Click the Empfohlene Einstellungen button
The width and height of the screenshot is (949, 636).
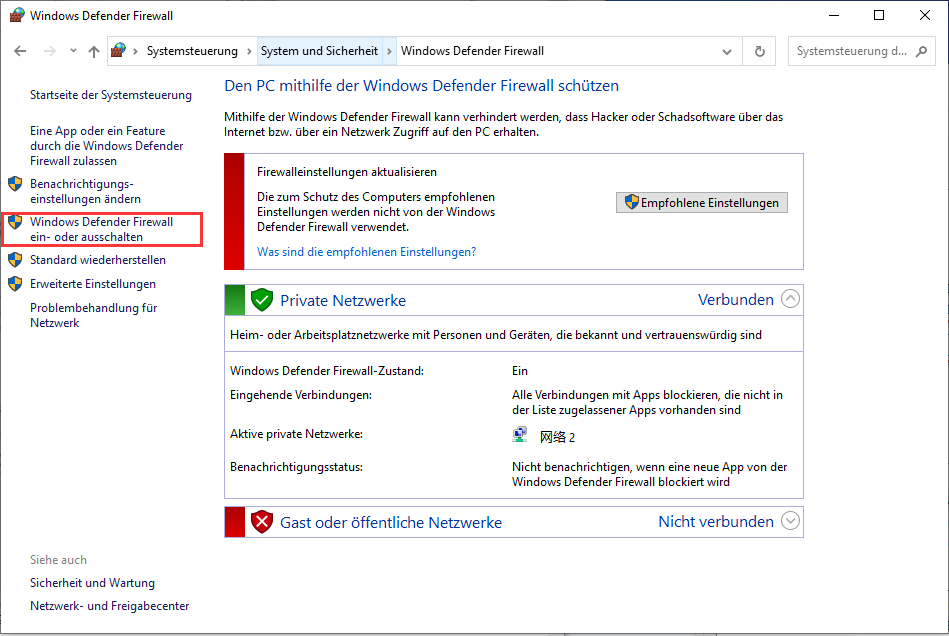[x=702, y=203]
